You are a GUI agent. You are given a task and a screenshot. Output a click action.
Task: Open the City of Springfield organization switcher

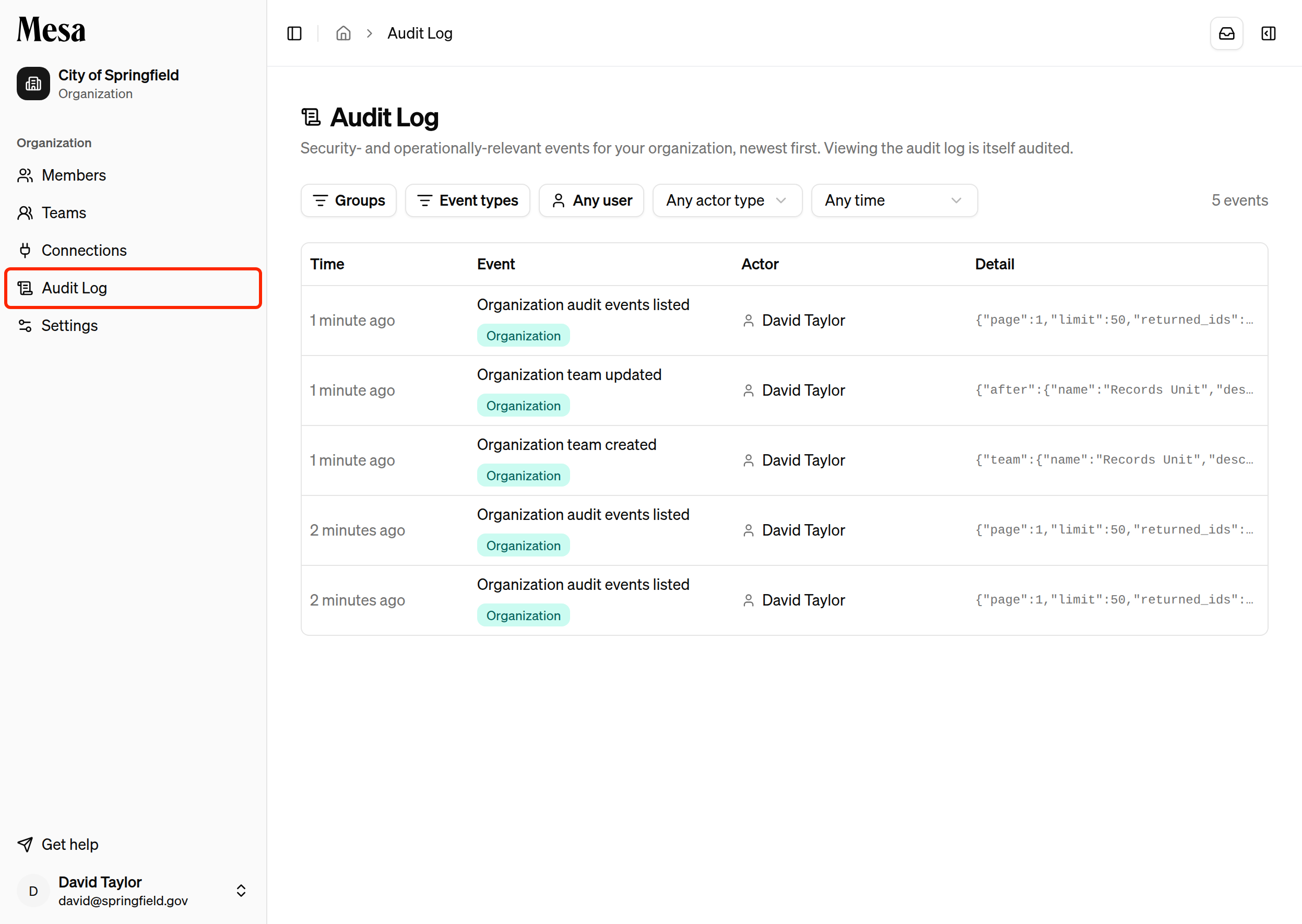coord(133,84)
